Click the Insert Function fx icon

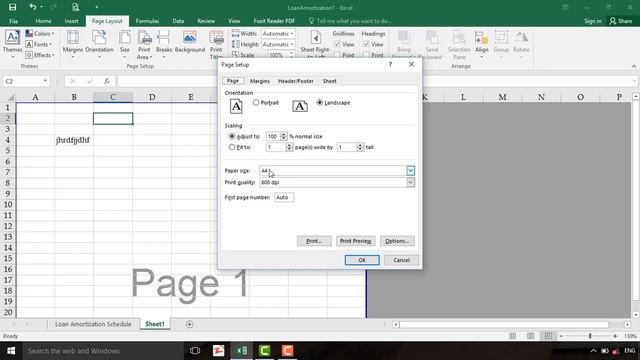(107, 81)
